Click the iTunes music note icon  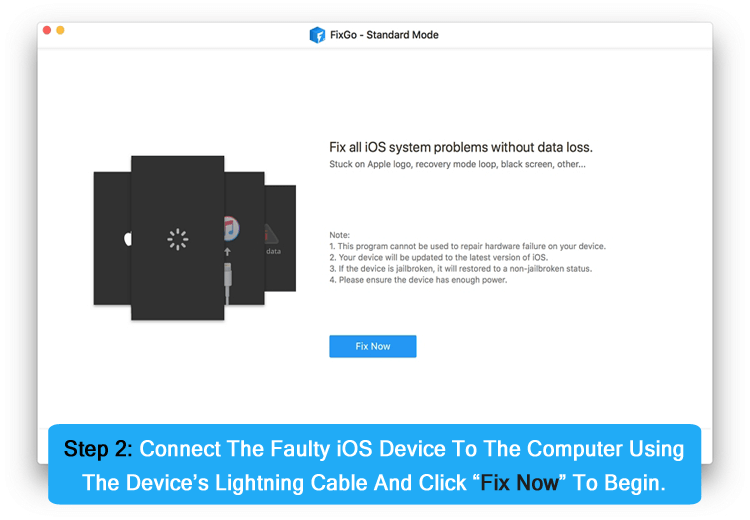coord(231,226)
